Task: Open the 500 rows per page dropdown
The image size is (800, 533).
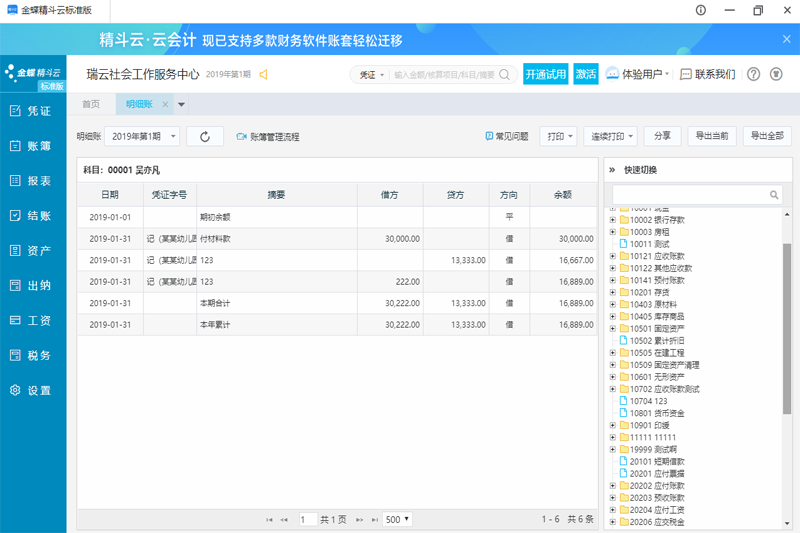Action: (x=397, y=519)
